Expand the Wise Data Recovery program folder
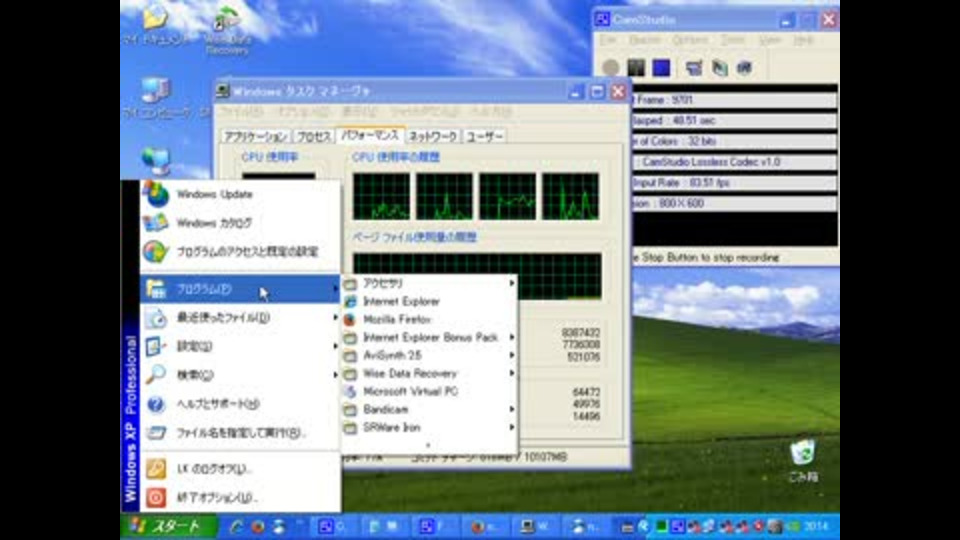Viewport: 960px width, 540px height. pyautogui.click(x=430, y=373)
